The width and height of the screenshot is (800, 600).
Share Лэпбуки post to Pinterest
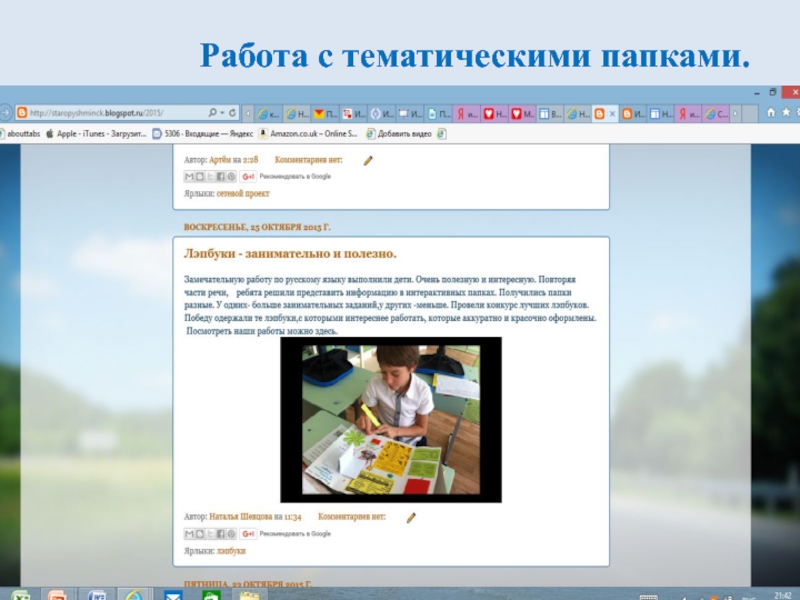pyautogui.click(x=231, y=534)
